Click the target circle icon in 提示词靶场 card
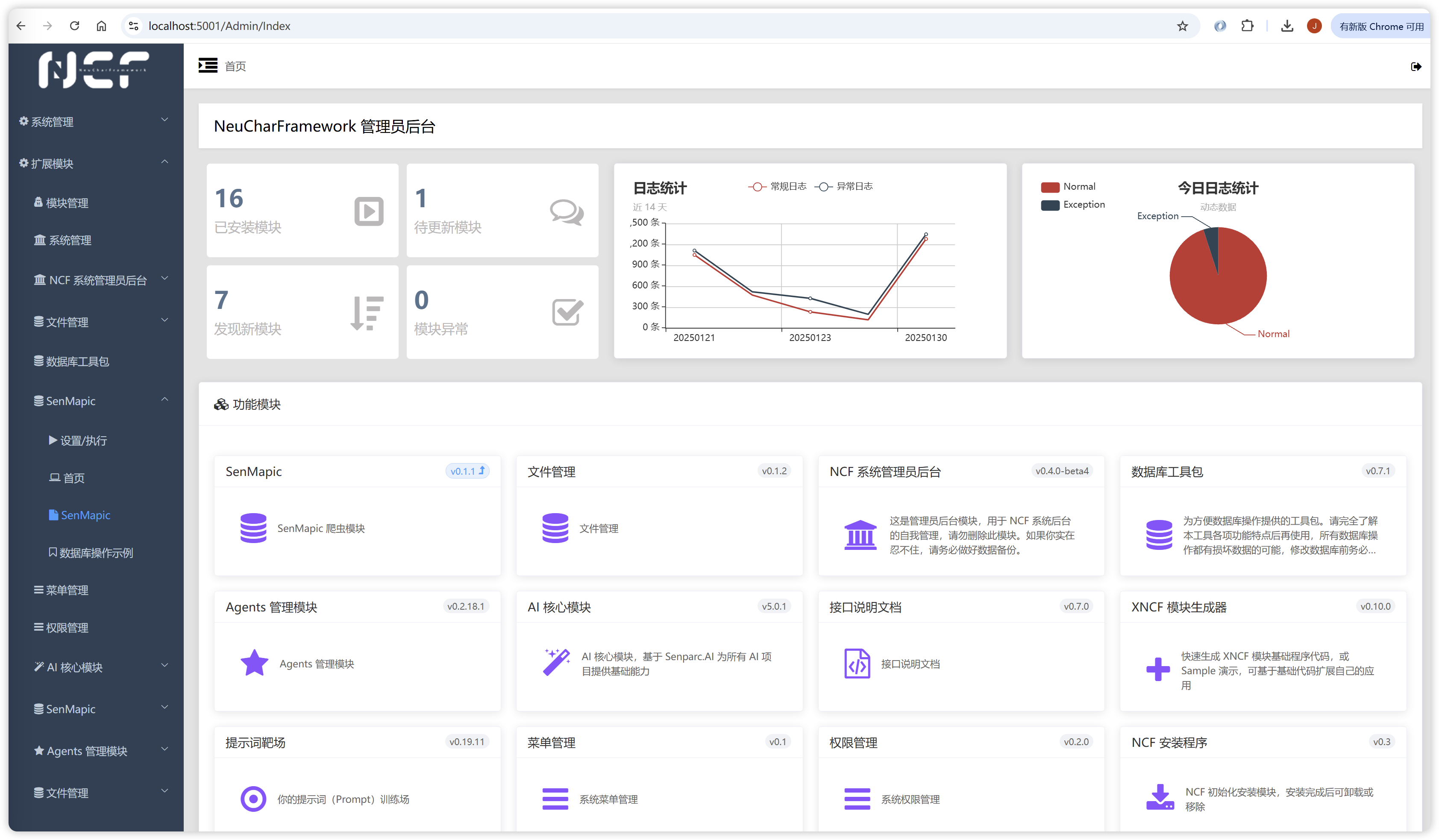The image size is (1439, 840). (x=253, y=799)
